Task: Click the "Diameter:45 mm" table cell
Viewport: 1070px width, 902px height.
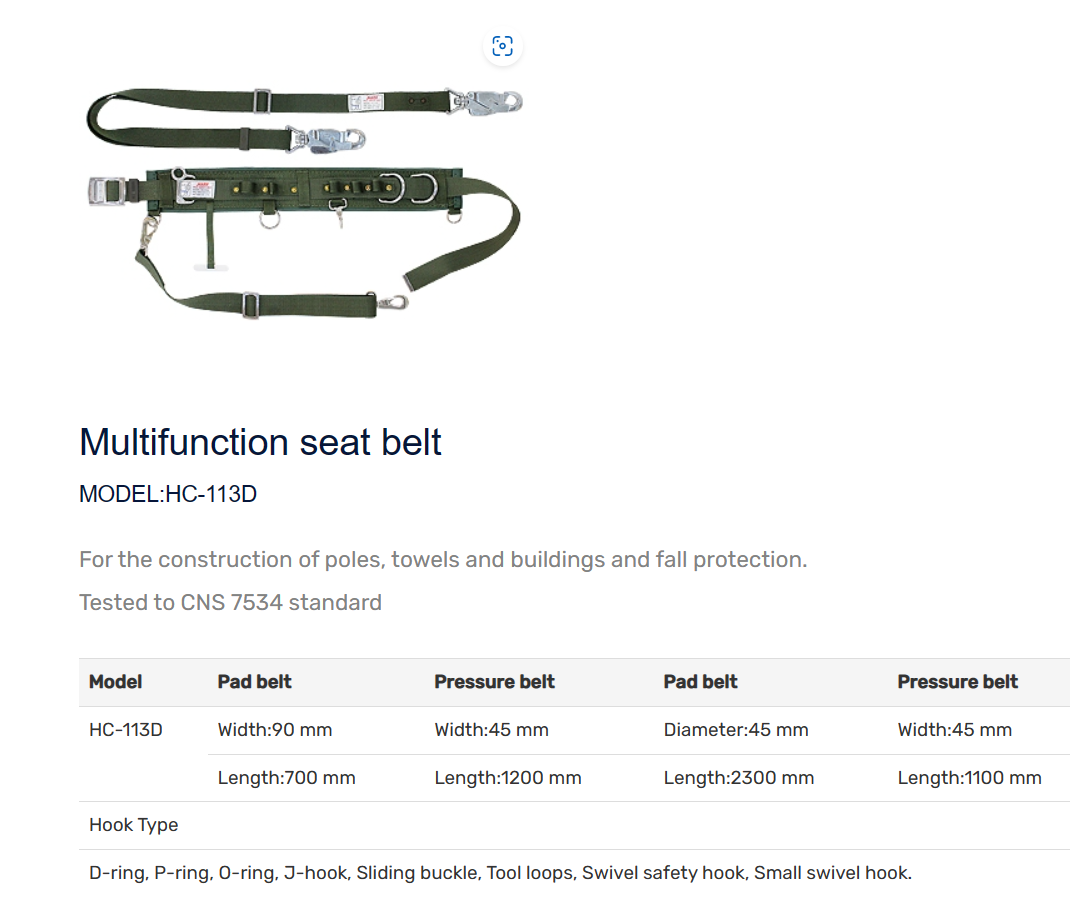Action: point(736,730)
